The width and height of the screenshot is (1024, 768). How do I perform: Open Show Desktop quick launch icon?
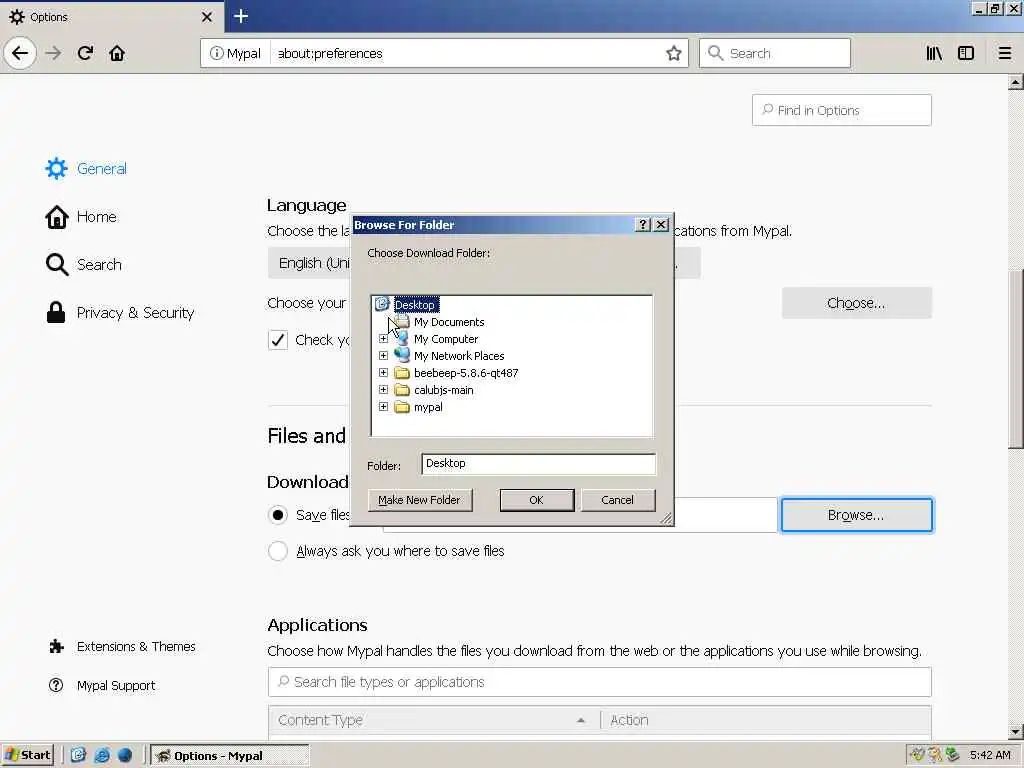[x=78, y=755]
